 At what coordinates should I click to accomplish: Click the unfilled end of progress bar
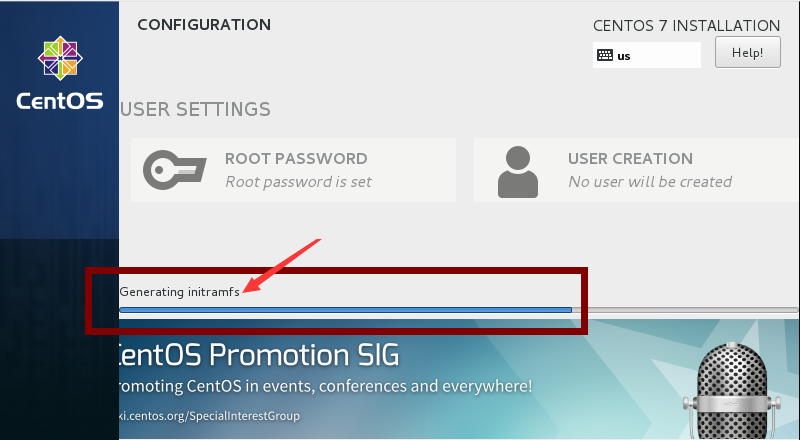(685, 310)
